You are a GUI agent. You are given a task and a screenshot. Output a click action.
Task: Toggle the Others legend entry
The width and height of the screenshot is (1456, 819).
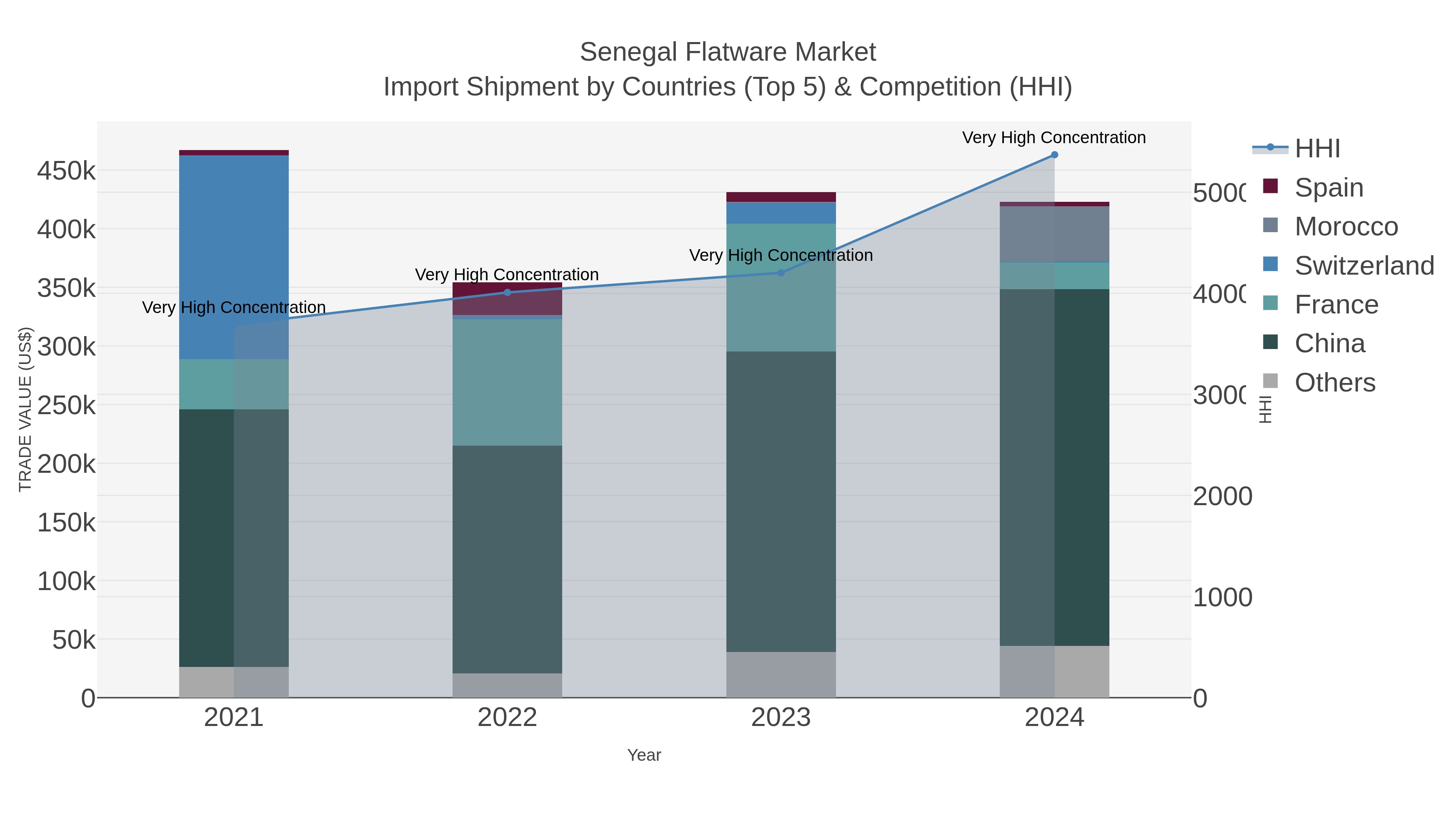click(x=1319, y=382)
